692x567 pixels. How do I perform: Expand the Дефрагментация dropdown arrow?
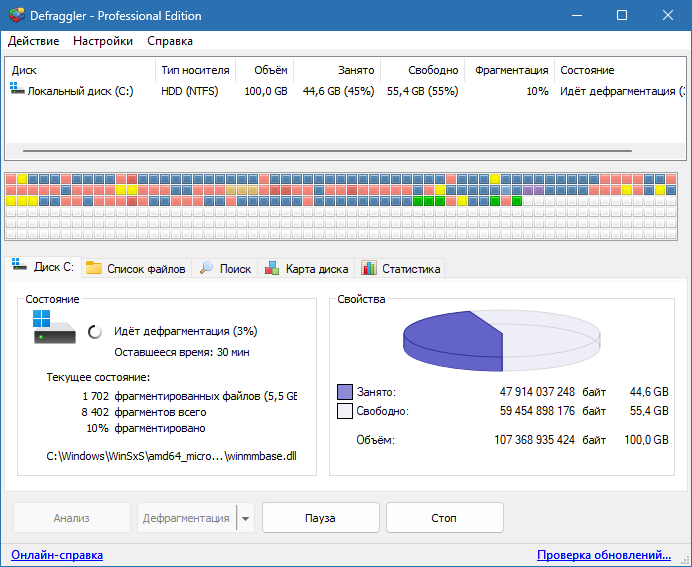pos(245,518)
